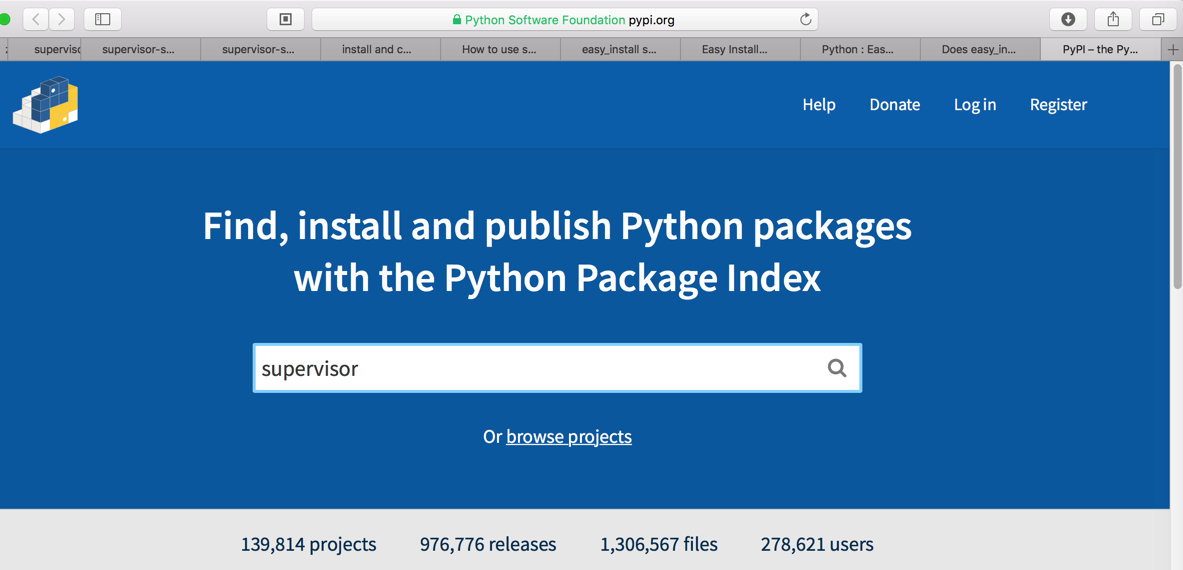Open the Help link

pyautogui.click(x=819, y=104)
